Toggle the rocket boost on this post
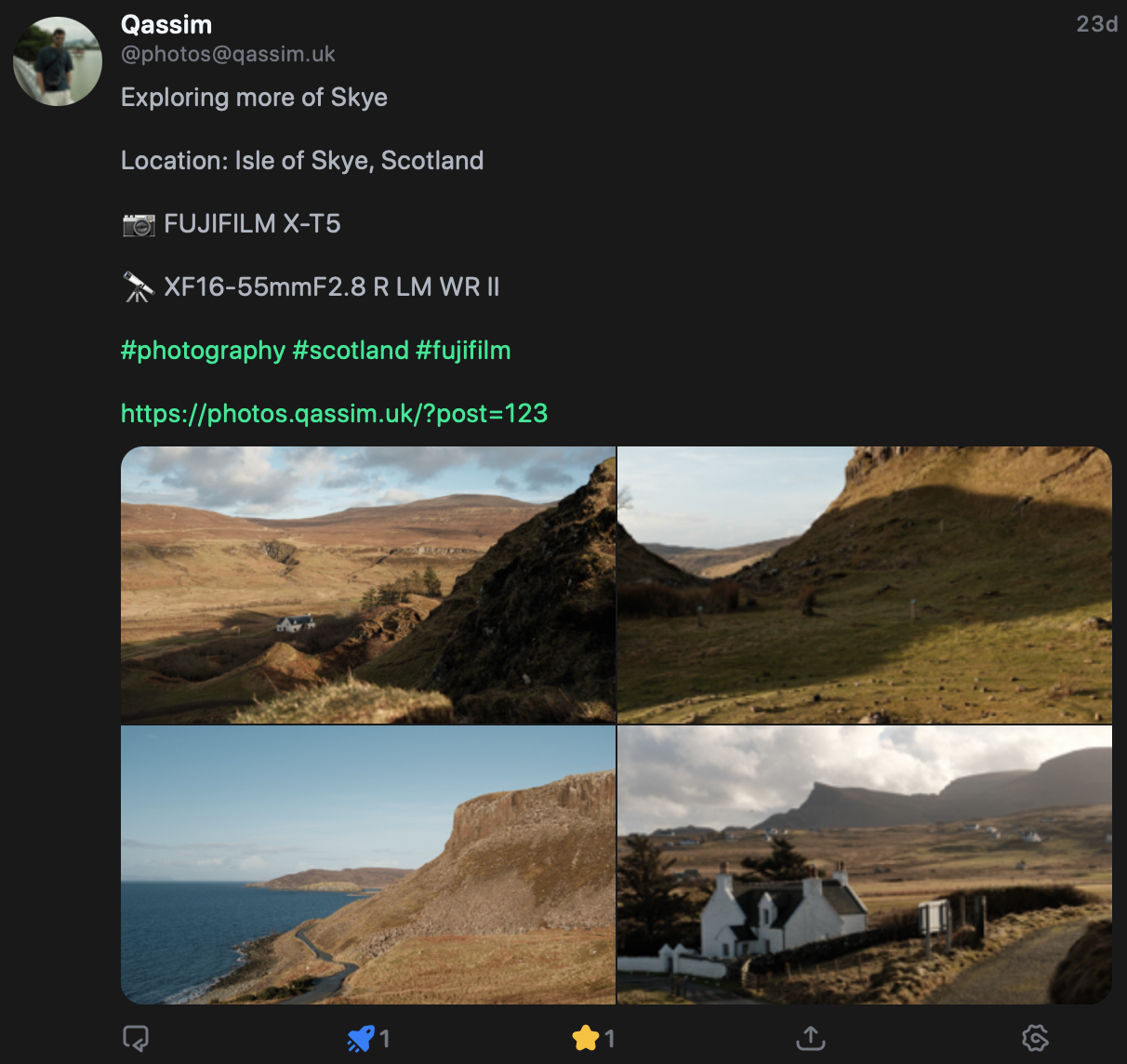Image resolution: width=1127 pixels, height=1064 pixels. coord(361,1038)
